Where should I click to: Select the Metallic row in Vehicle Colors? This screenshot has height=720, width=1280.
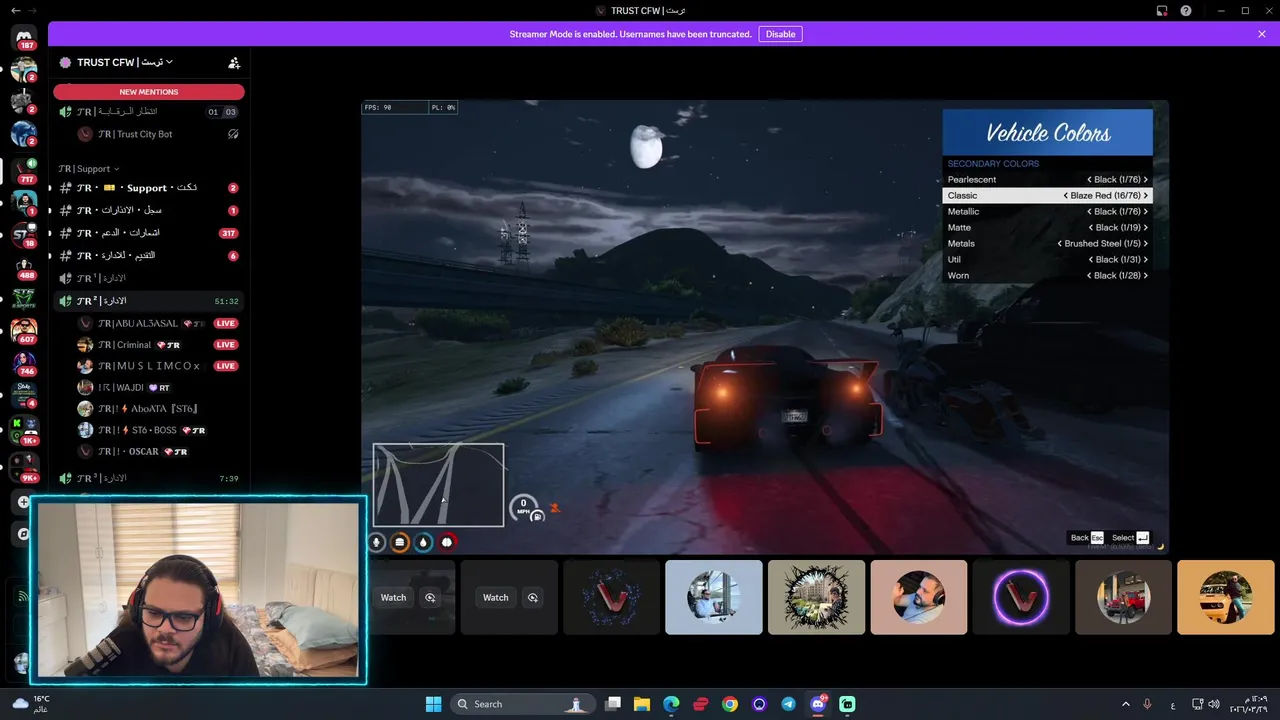1047,211
